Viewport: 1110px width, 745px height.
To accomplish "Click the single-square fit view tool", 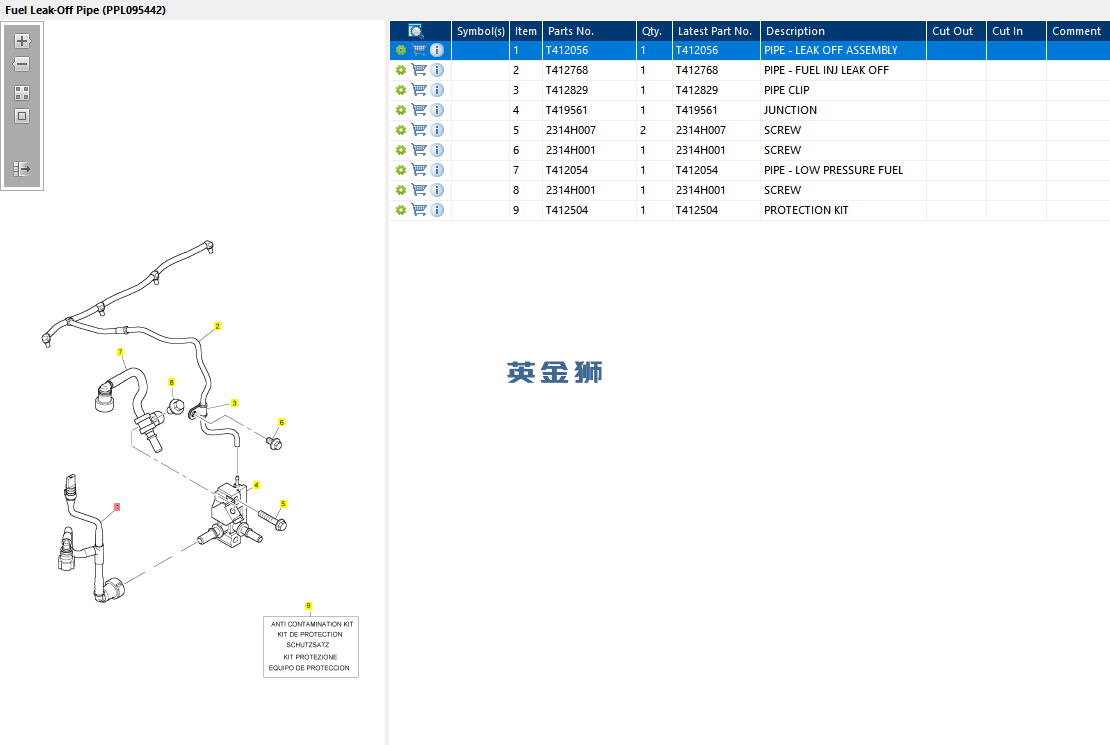I will coord(22,116).
